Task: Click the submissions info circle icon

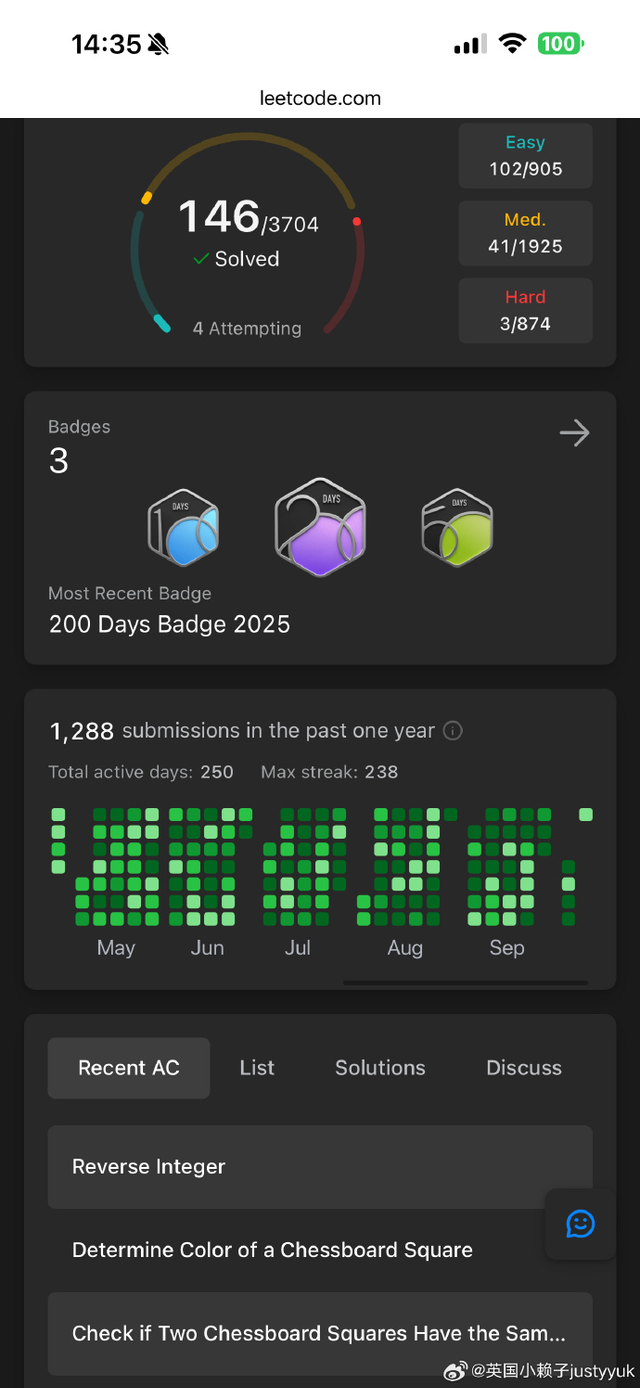Action: coord(453,731)
